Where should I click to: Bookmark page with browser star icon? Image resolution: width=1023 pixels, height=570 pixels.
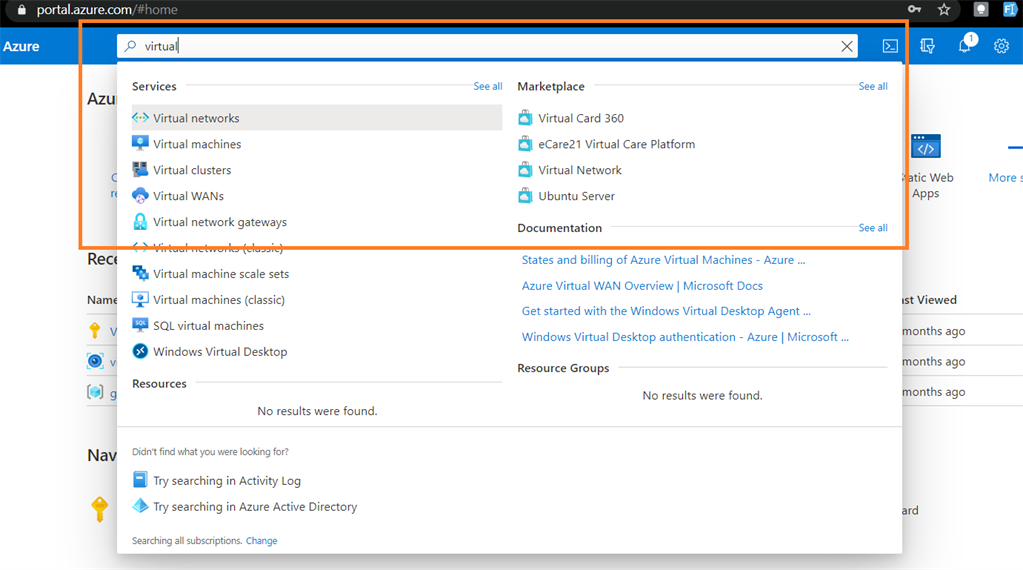coord(944,10)
